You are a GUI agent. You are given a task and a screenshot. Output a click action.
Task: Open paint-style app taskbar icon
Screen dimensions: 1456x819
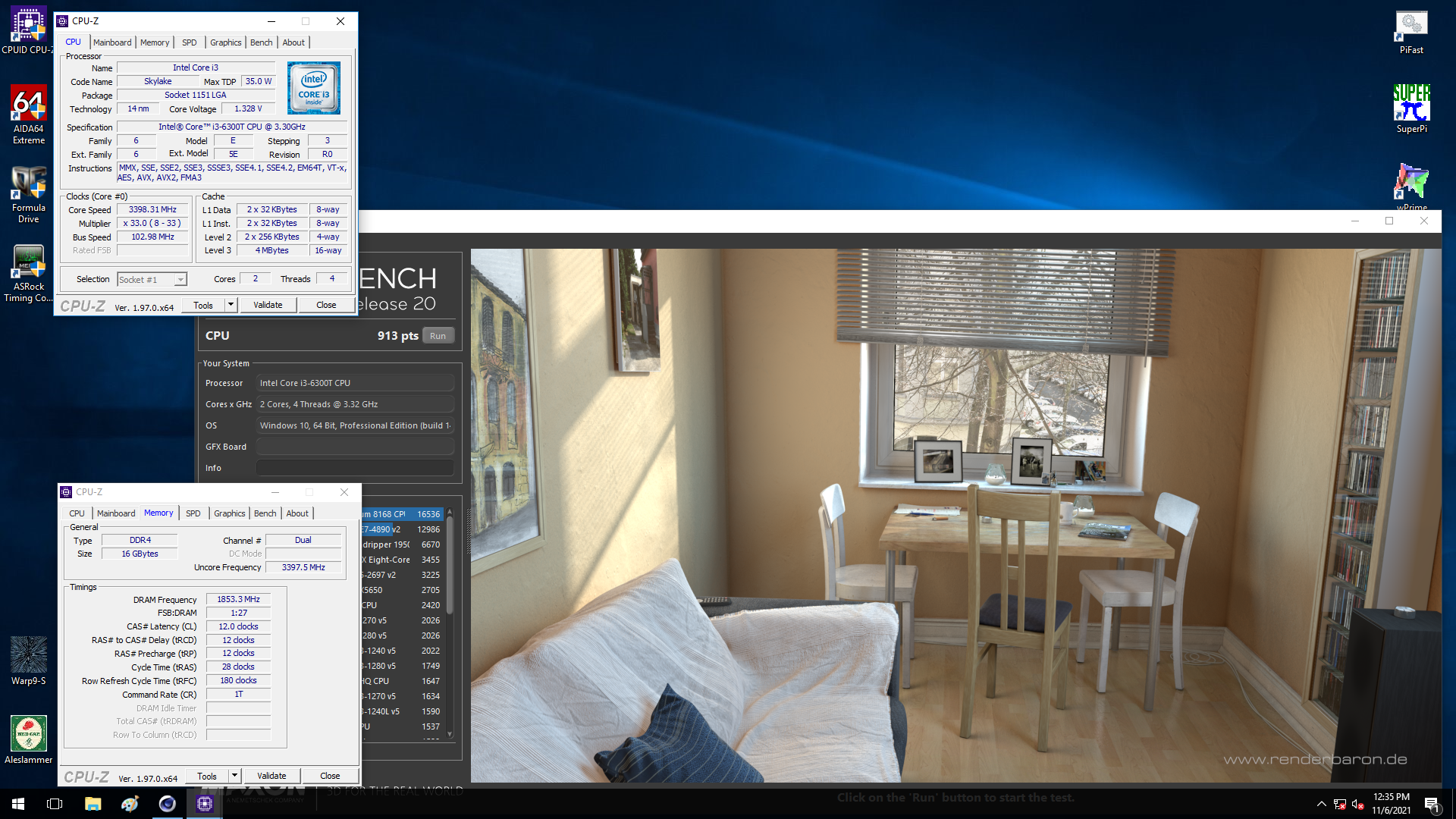pos(130,804)
